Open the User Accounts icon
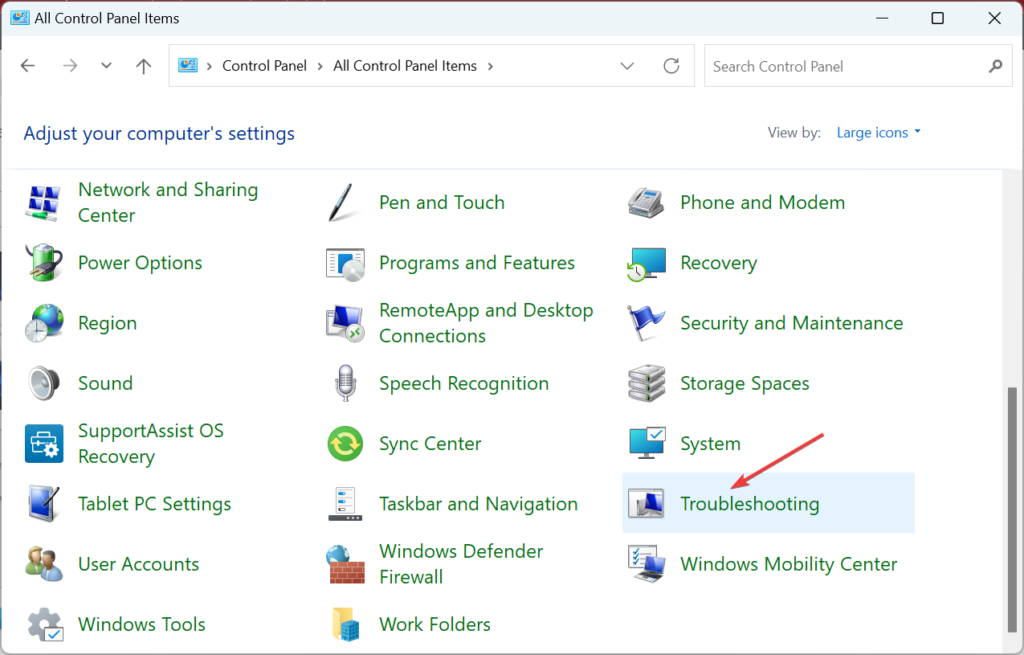 (44, 564)
